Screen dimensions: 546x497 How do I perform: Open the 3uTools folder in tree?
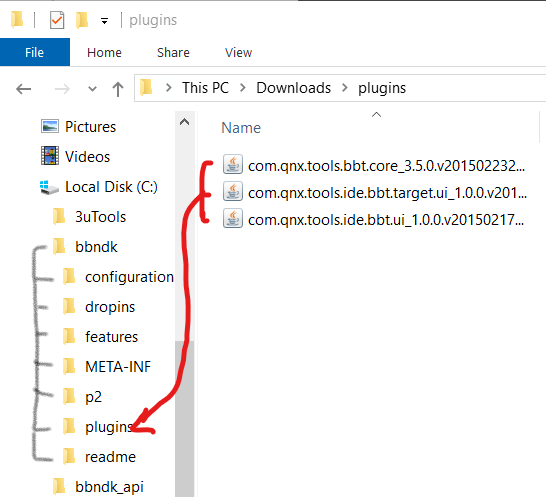point(100,217)
